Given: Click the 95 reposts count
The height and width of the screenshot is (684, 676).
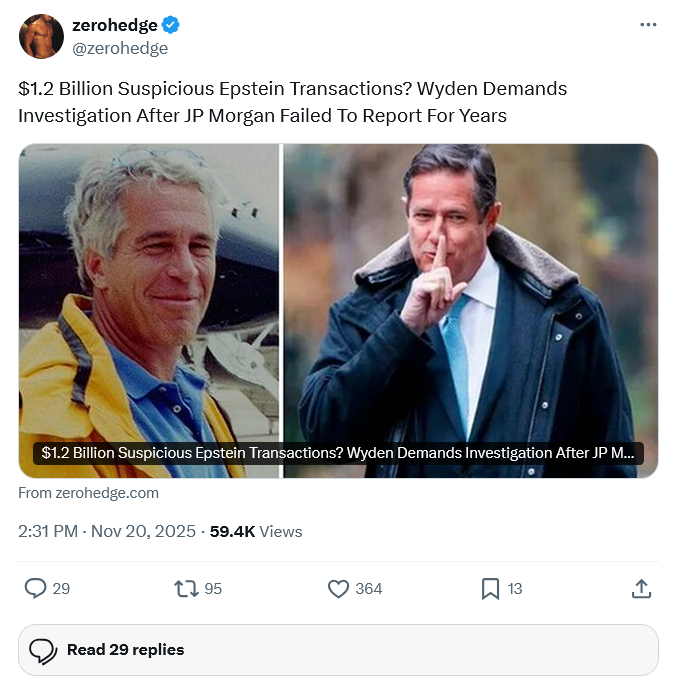Looking at the screenshot, I should tap(213, 589).
